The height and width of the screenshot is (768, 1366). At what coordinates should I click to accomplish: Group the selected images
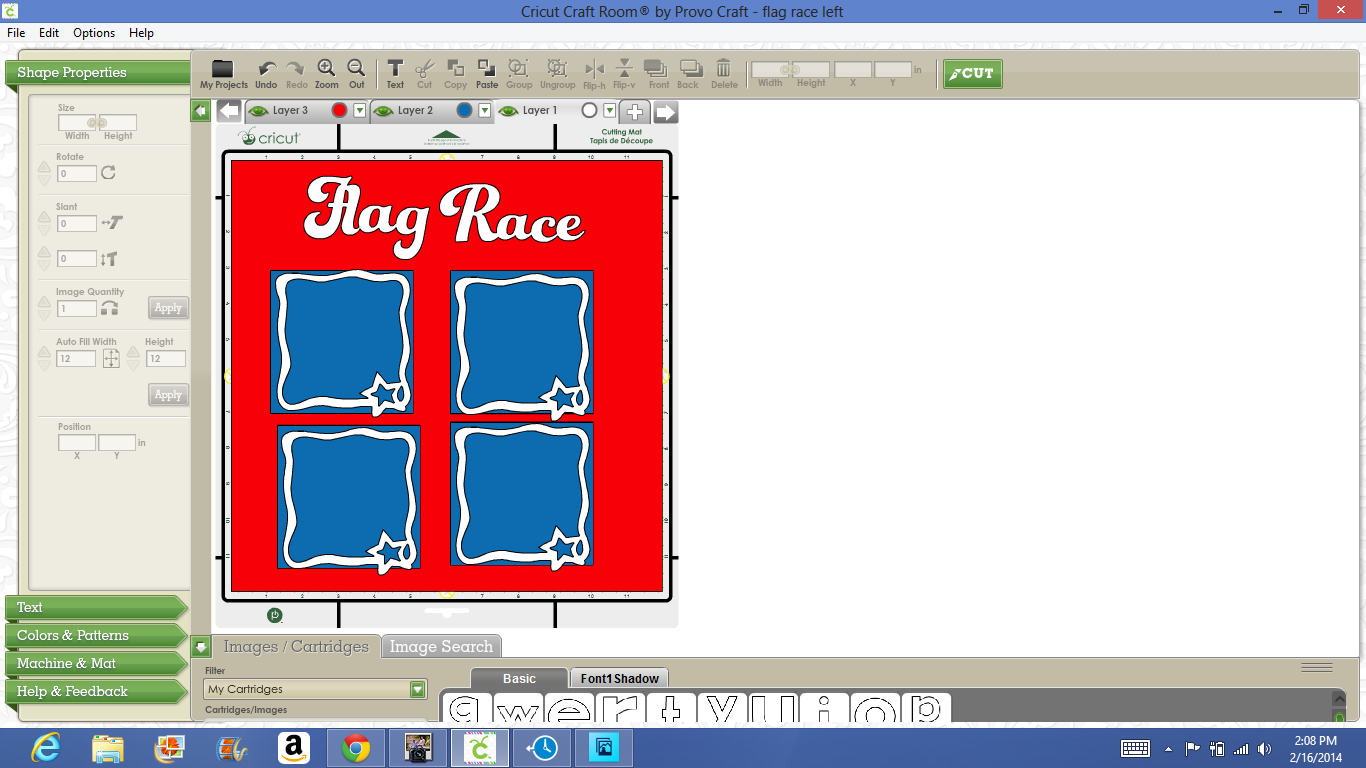coord(519,73)
